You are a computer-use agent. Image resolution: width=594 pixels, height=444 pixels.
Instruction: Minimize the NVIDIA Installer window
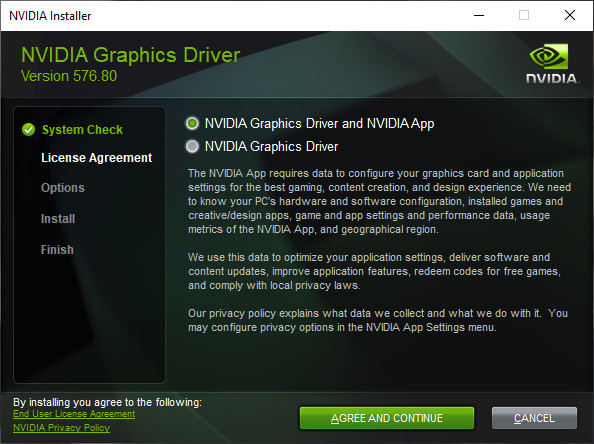coord(479,16)
